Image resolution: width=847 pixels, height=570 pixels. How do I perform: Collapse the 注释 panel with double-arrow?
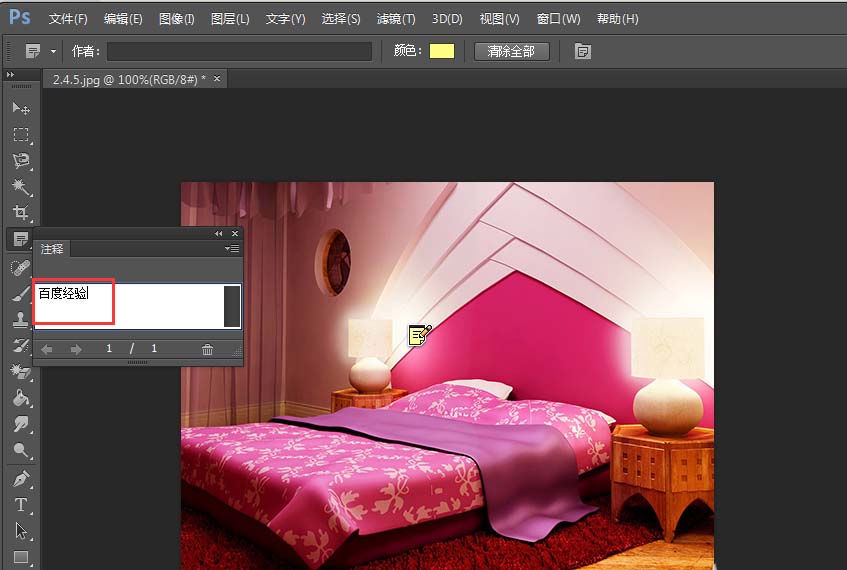coord(219,233)
